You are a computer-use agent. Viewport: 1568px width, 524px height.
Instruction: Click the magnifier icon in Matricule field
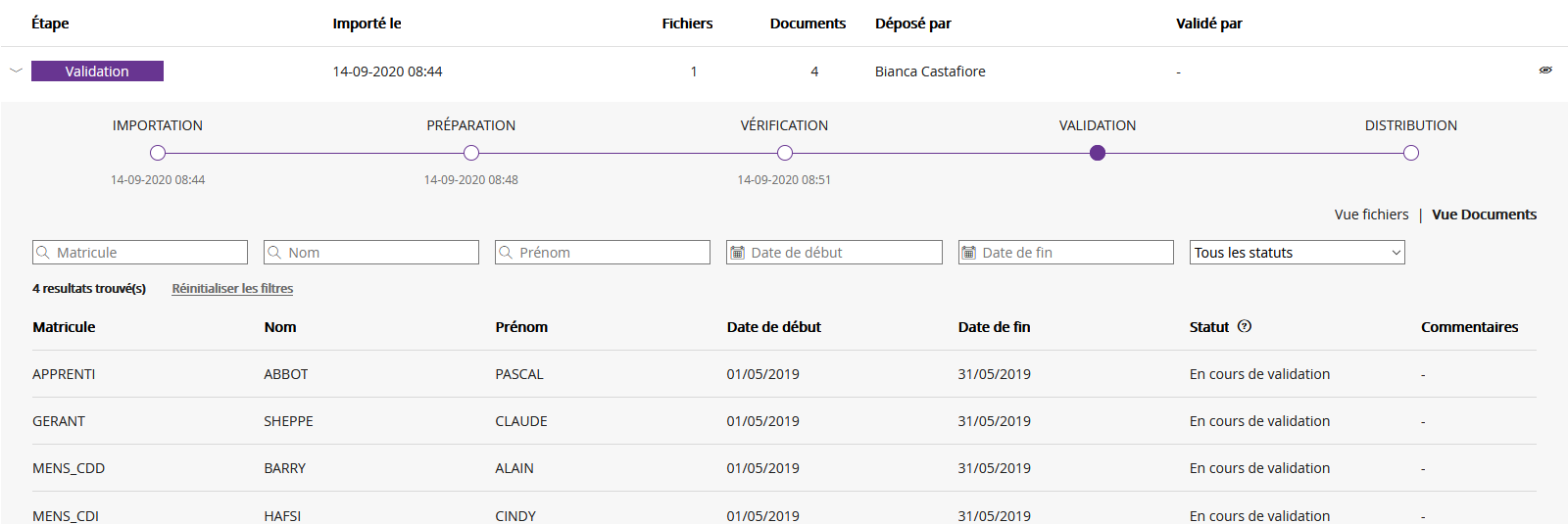click(x=43, y=253)
